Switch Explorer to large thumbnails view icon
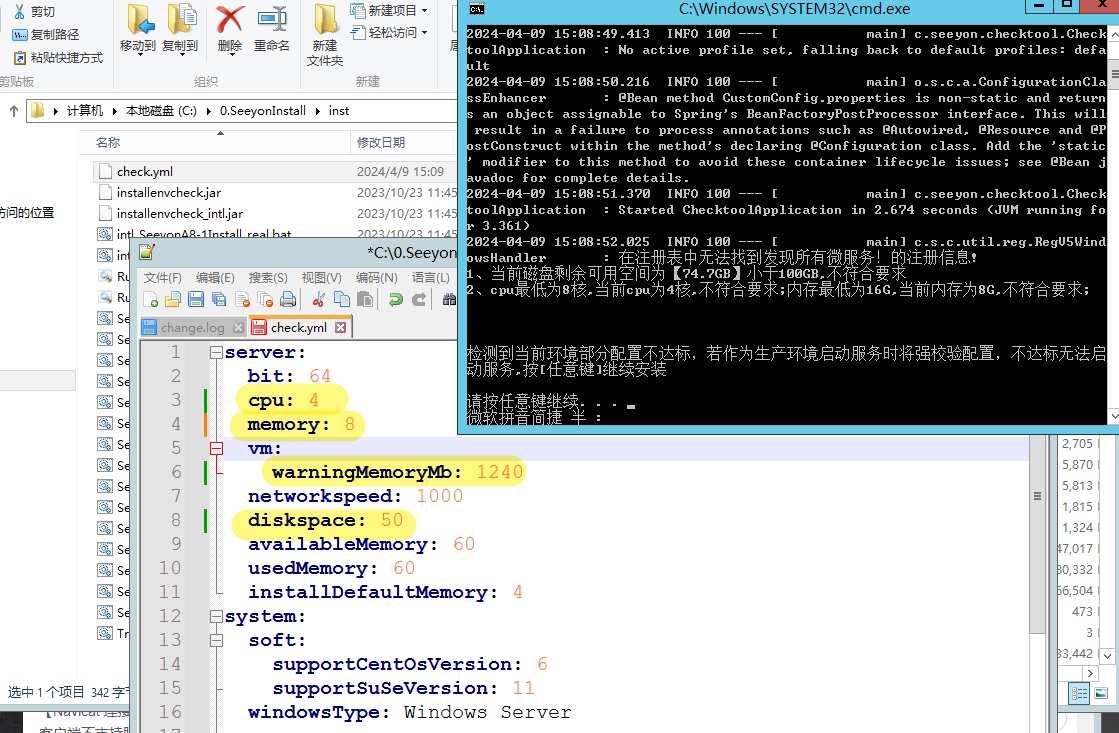This screenshot has height=733, width=1119. (x=1100, y=693)
